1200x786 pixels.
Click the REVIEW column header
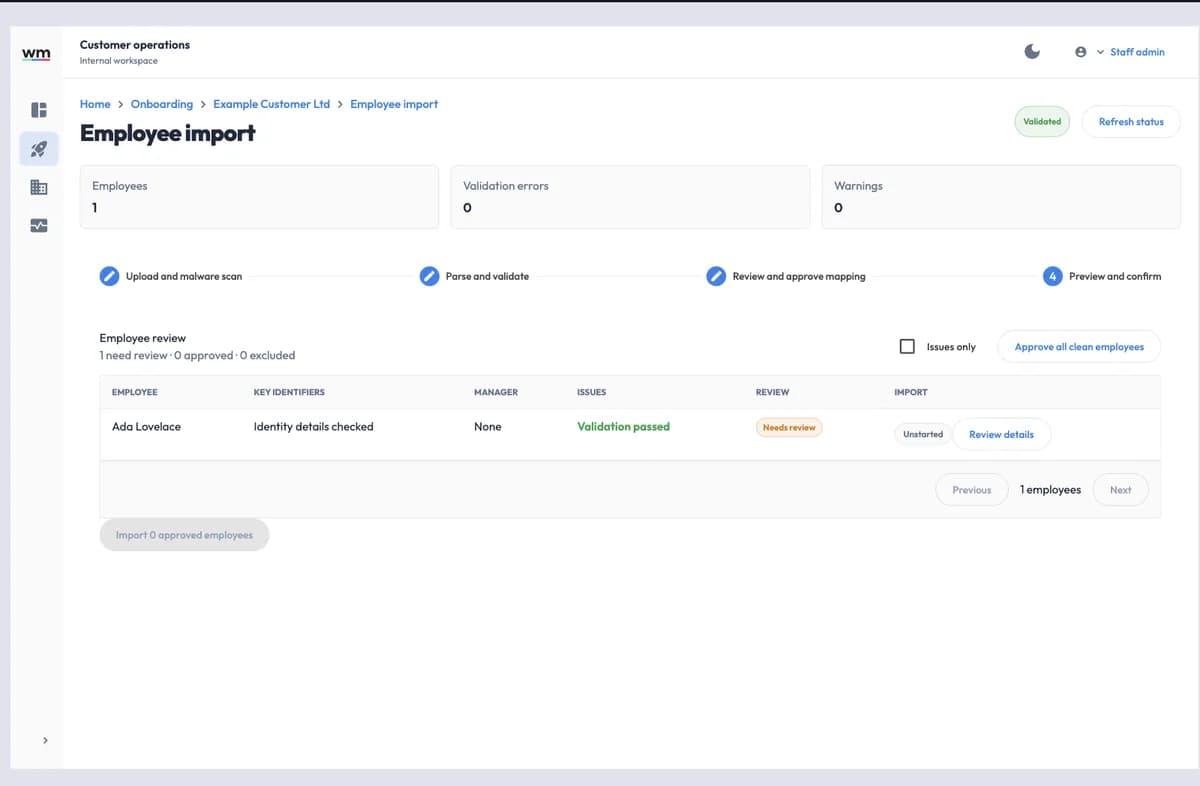(x=772, y=392)
